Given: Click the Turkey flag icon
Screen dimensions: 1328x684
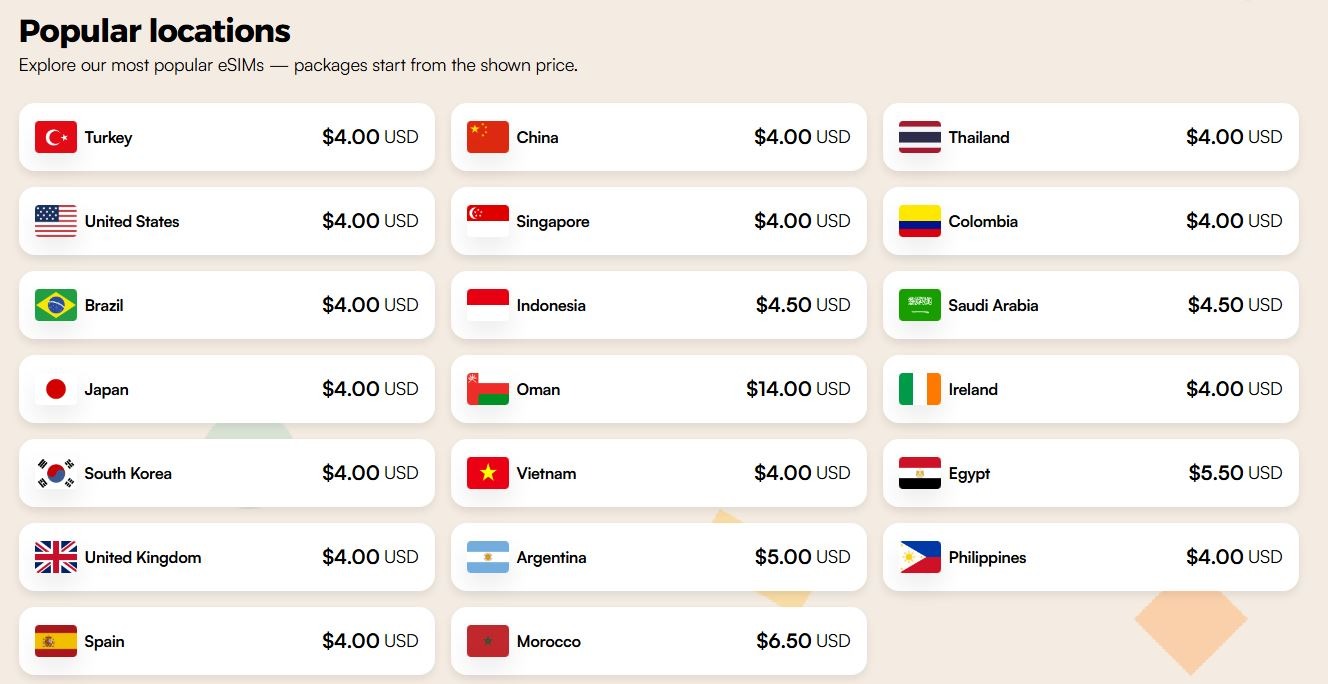Looking at the screenshot, I should tap(56, 137).
